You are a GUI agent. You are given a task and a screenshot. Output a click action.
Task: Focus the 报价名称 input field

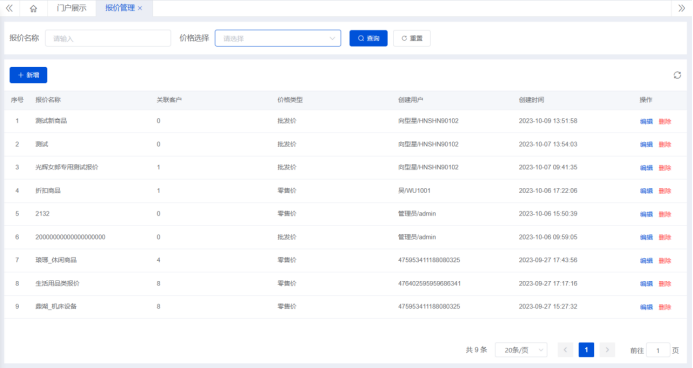108,38
